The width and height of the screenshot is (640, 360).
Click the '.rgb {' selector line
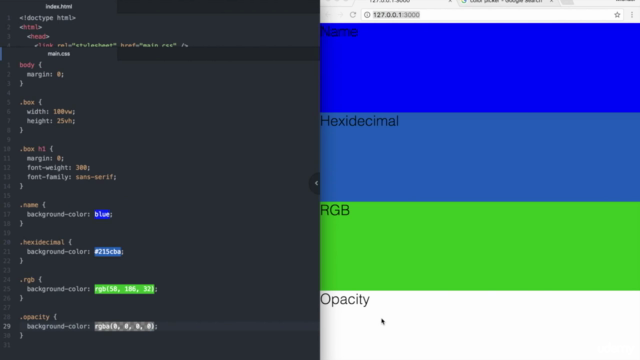click(31, 280)
